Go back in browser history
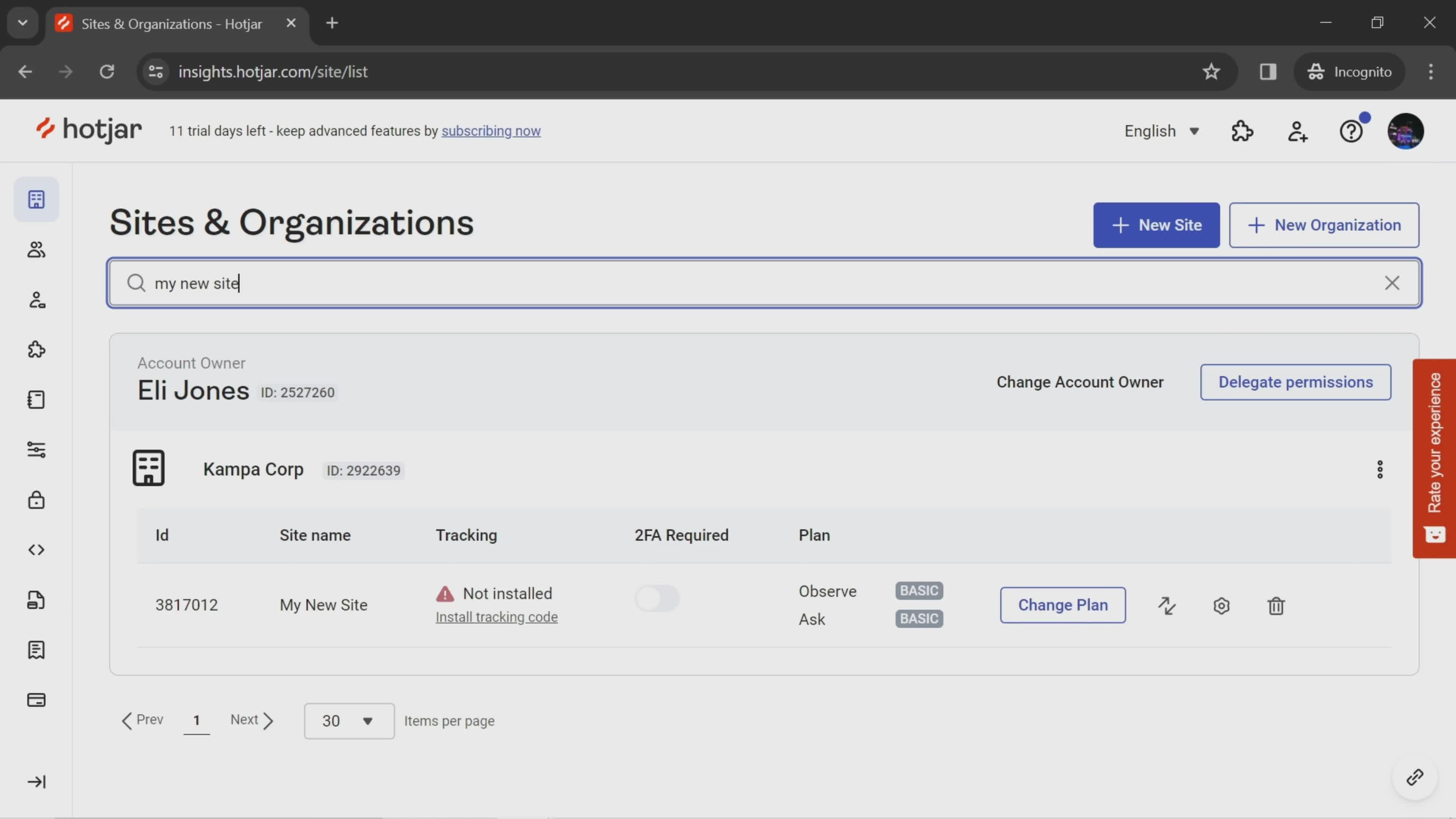Image resolution: width=1456 pixels, height=819 pixels. click(x=25, y=72)
